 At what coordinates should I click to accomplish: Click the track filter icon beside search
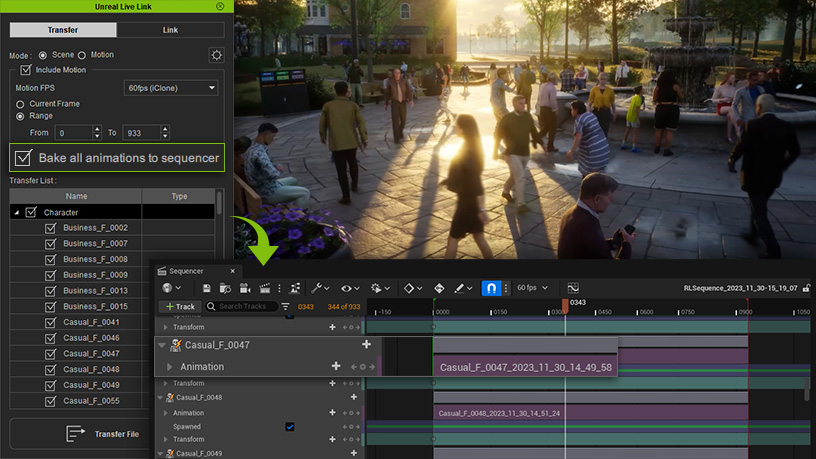coord(286,306)
